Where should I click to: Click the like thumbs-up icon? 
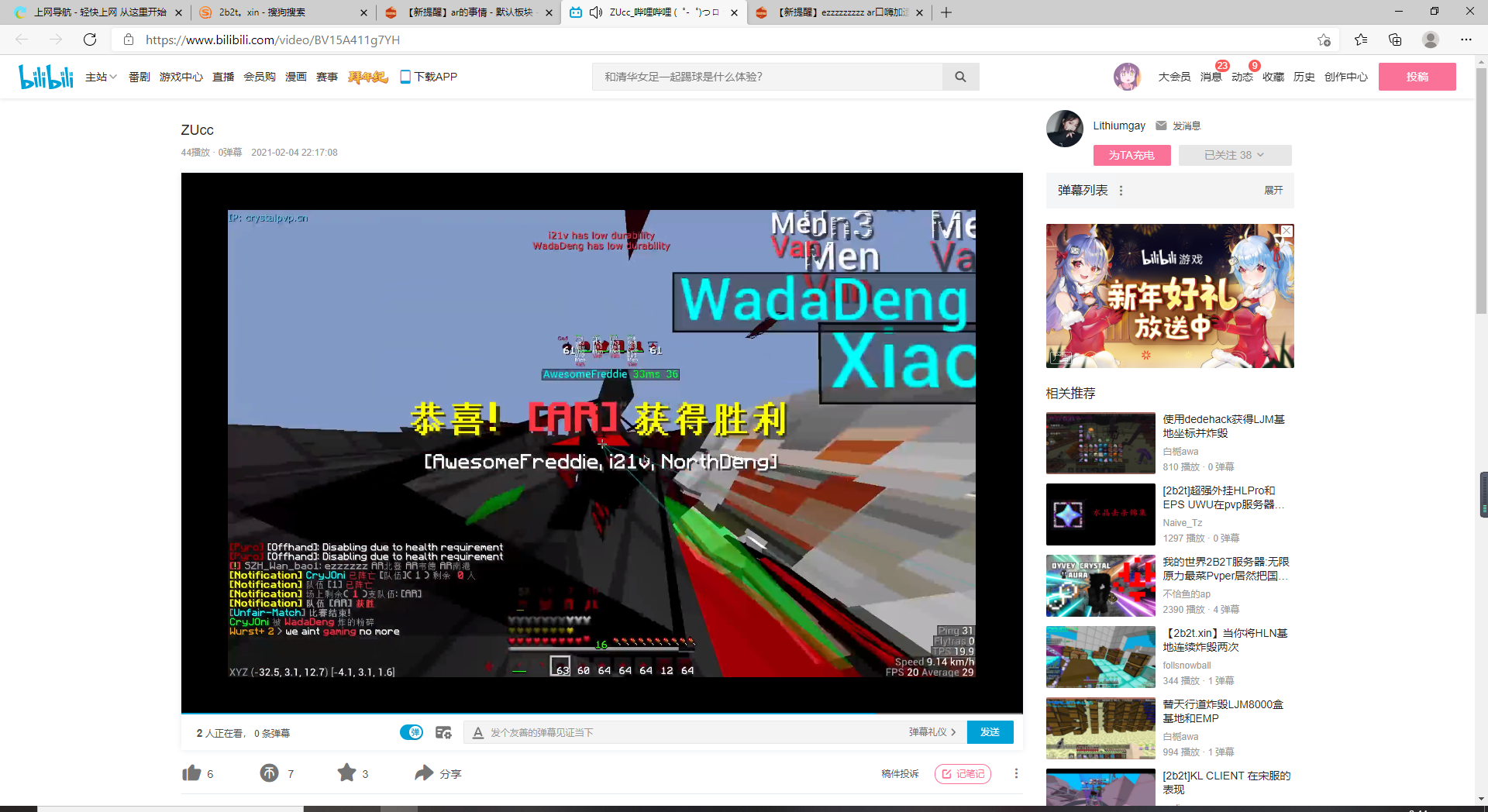click(191, 772)
